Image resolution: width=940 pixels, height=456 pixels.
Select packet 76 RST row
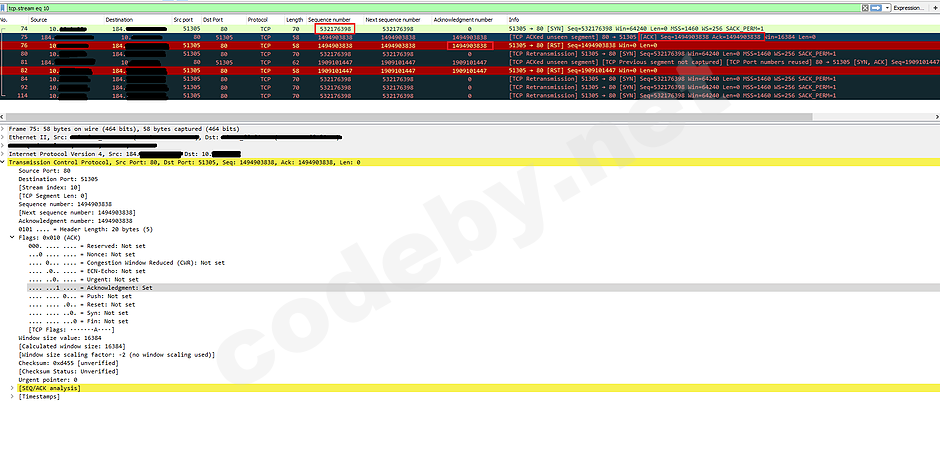coord(470,46)
